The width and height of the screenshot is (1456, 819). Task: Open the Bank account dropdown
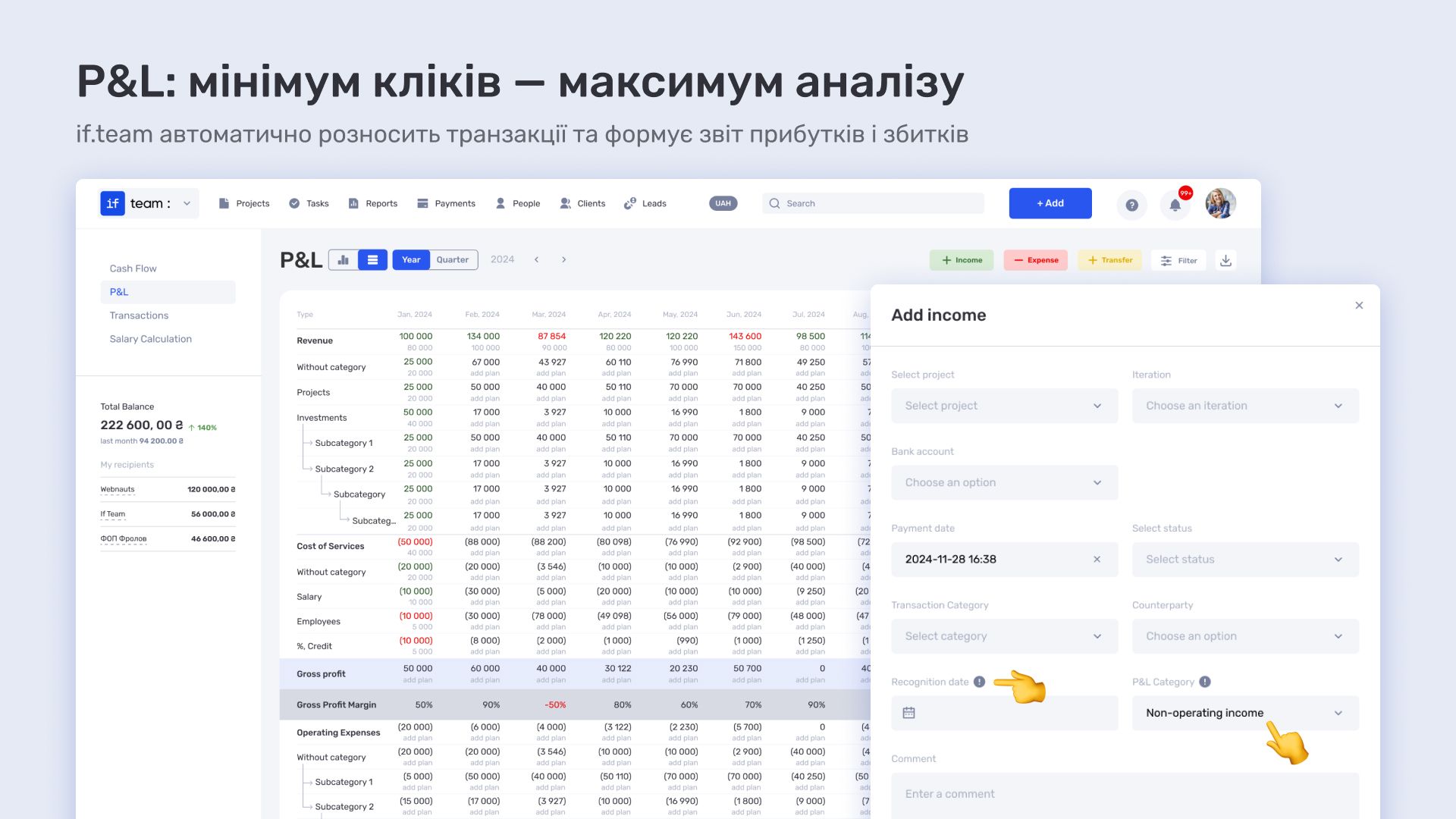click(x=1004, y=482)
